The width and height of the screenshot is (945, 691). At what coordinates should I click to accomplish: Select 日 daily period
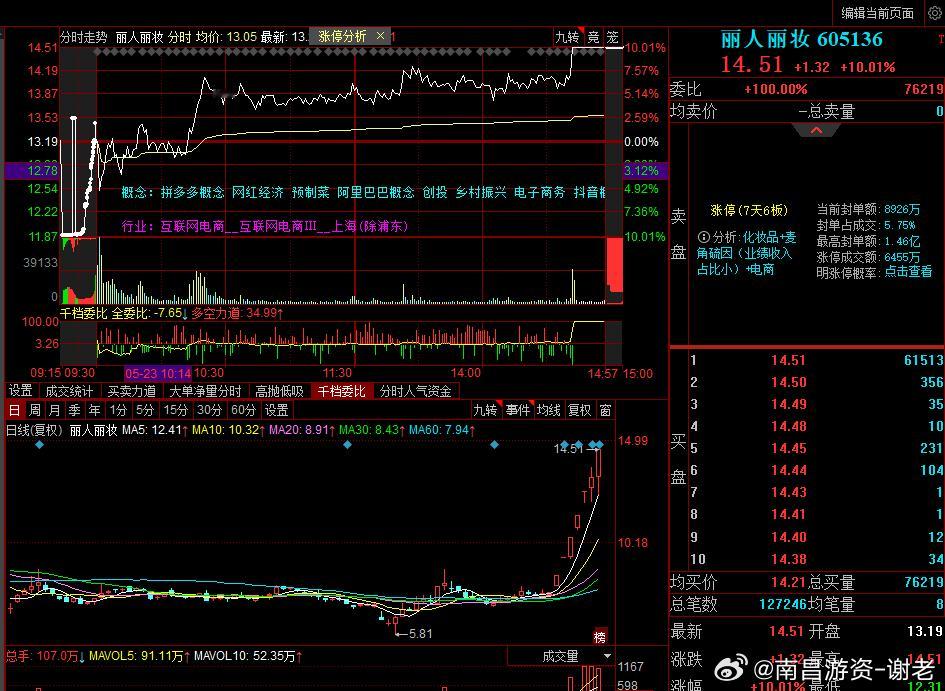point(14,410)
